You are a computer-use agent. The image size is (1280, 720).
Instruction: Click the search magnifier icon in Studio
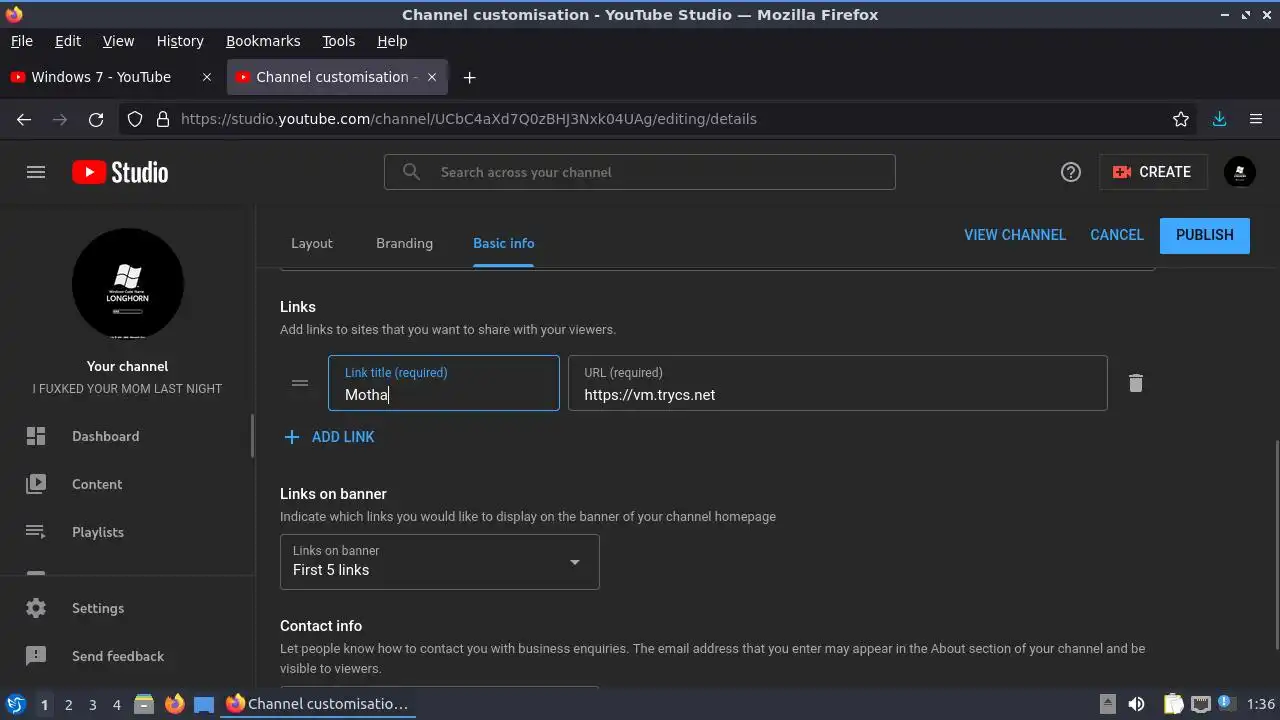pos(411,172)
